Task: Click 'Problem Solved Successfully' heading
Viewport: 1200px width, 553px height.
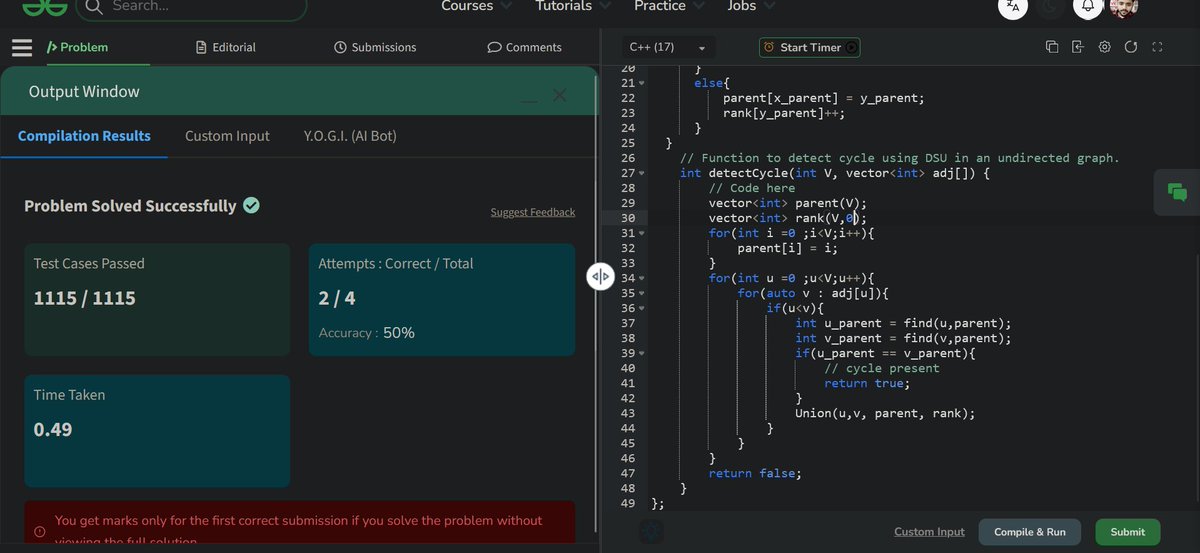Action: (130, 205)
